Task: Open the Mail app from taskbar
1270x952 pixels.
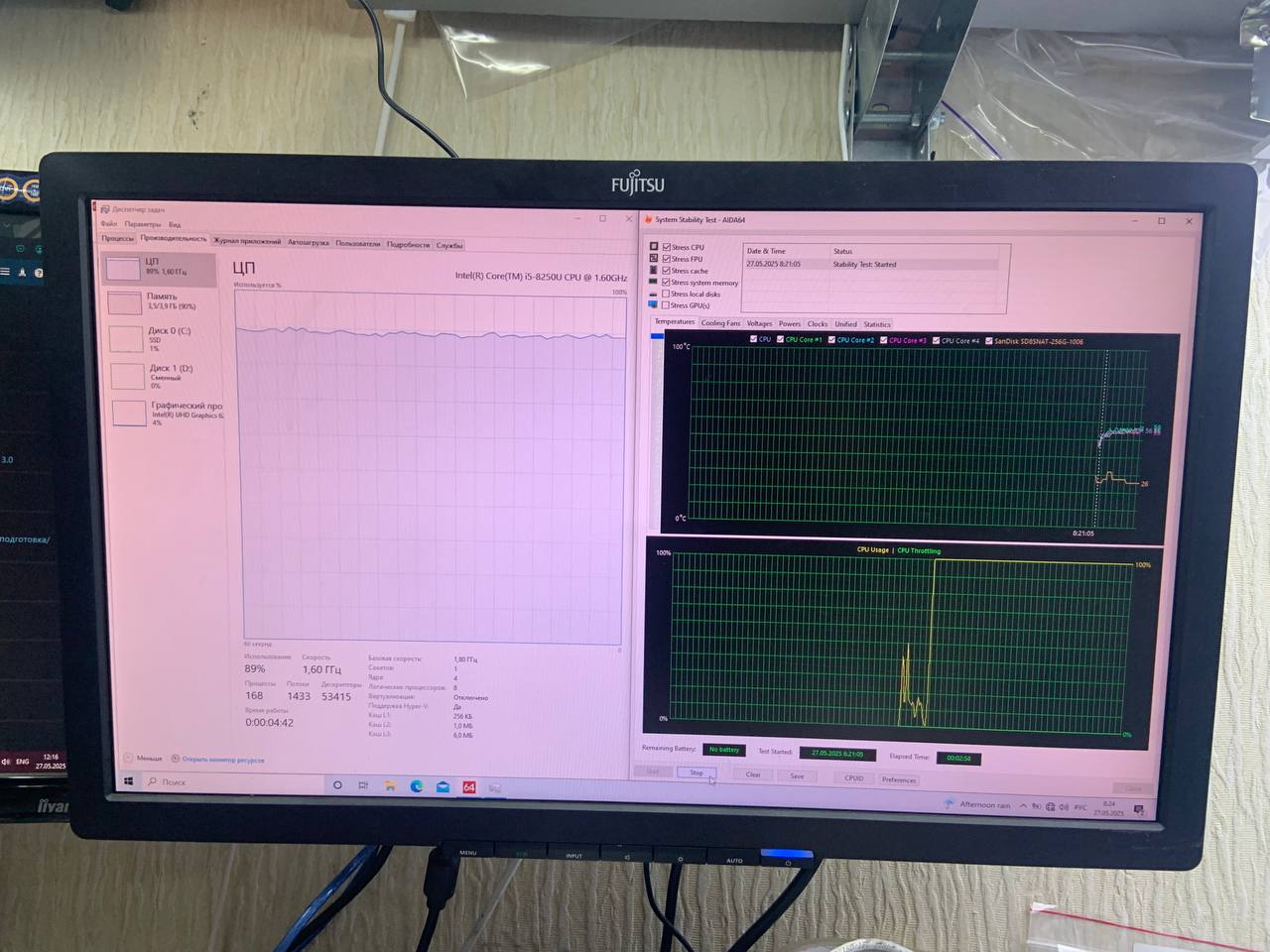Action: point(443,787)
